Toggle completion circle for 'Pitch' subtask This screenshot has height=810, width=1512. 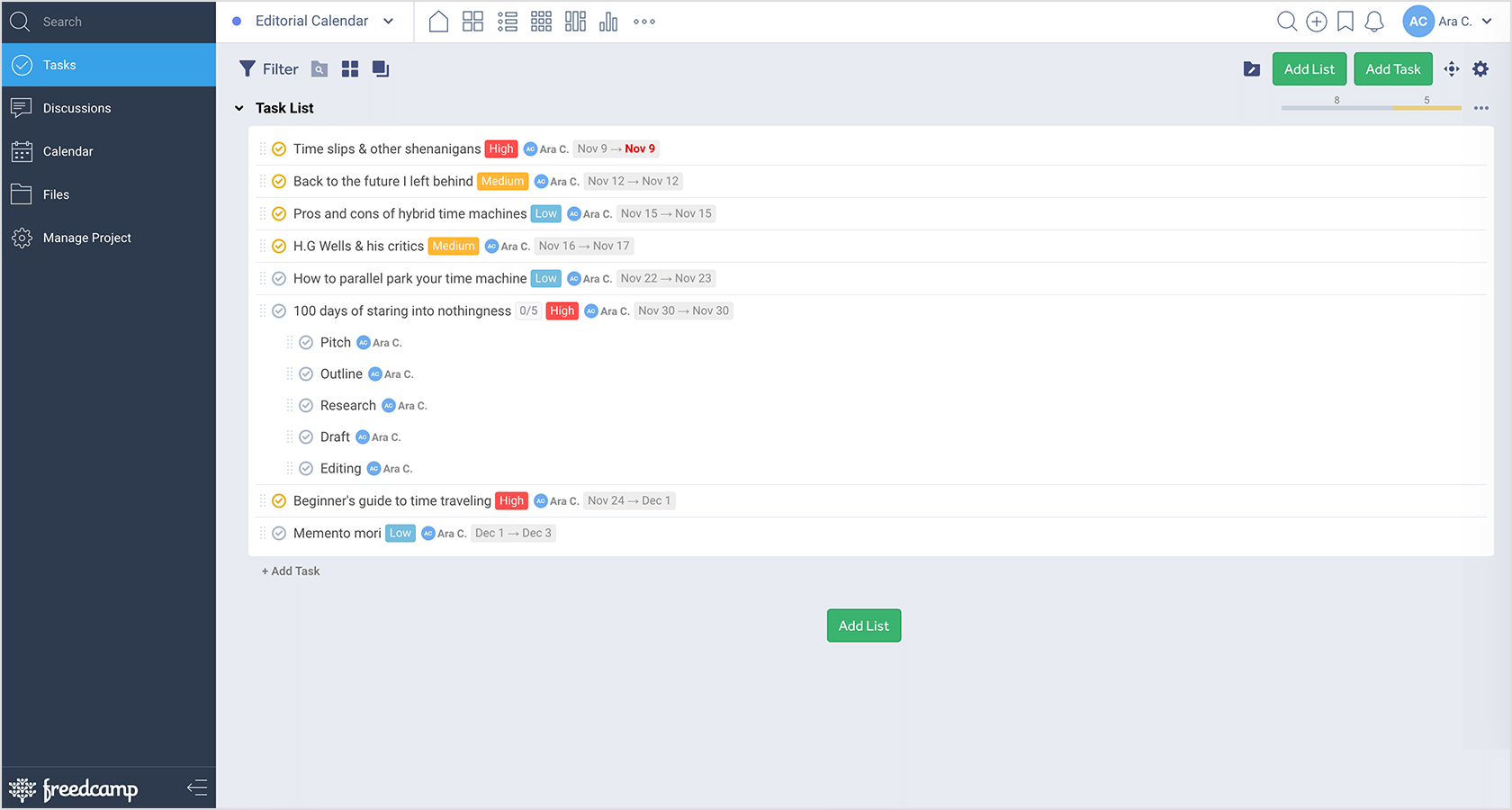click(x=306, y=343)
